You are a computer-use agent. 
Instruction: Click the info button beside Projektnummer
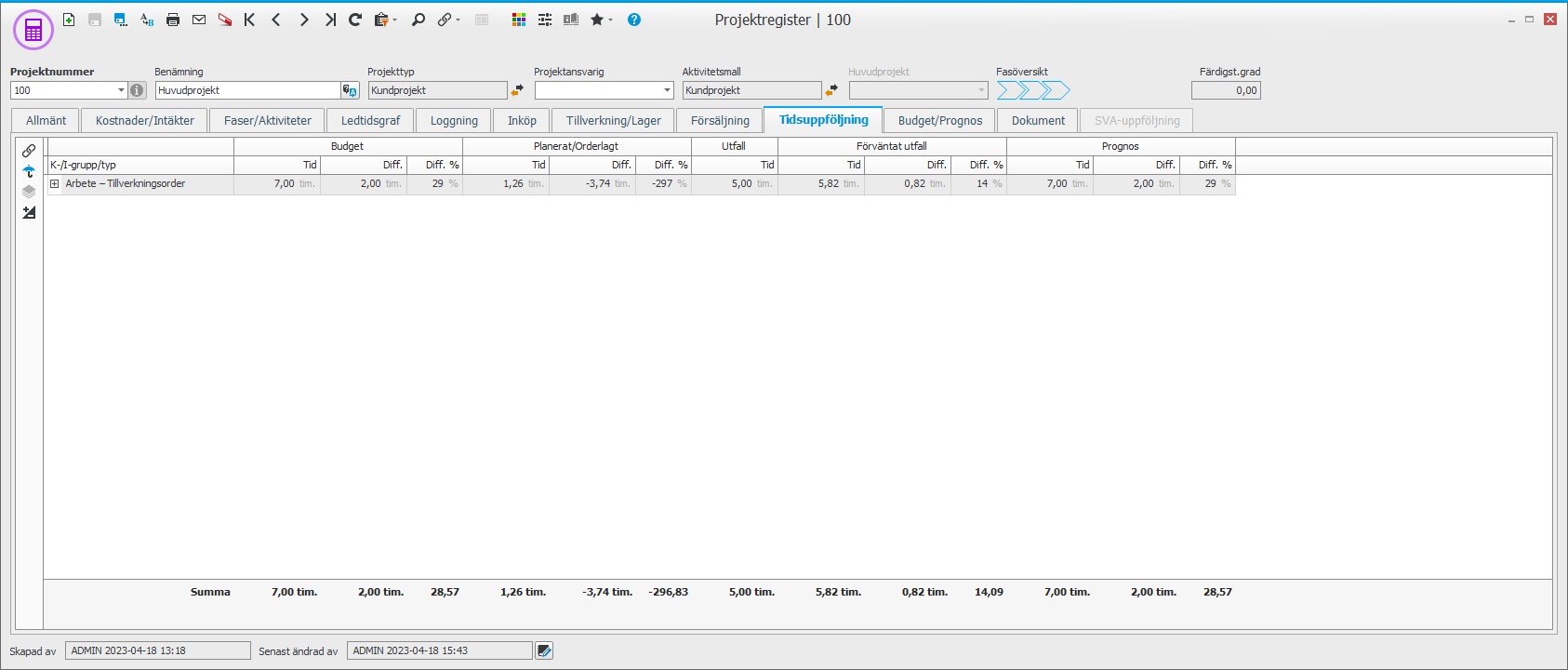point(138,90)
